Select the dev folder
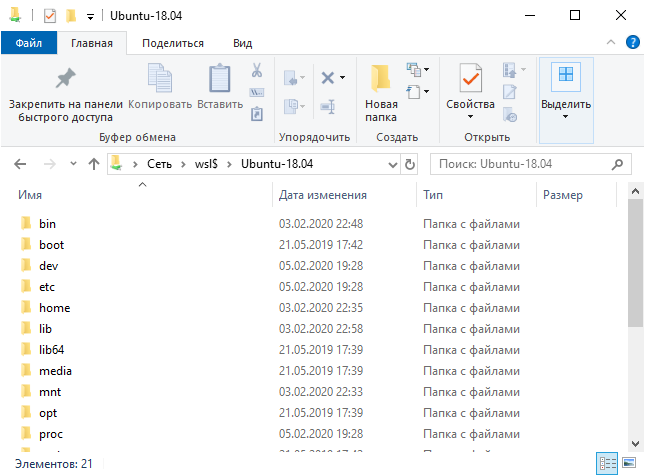This screenshot has width=645, height=476. pos(49,266)
